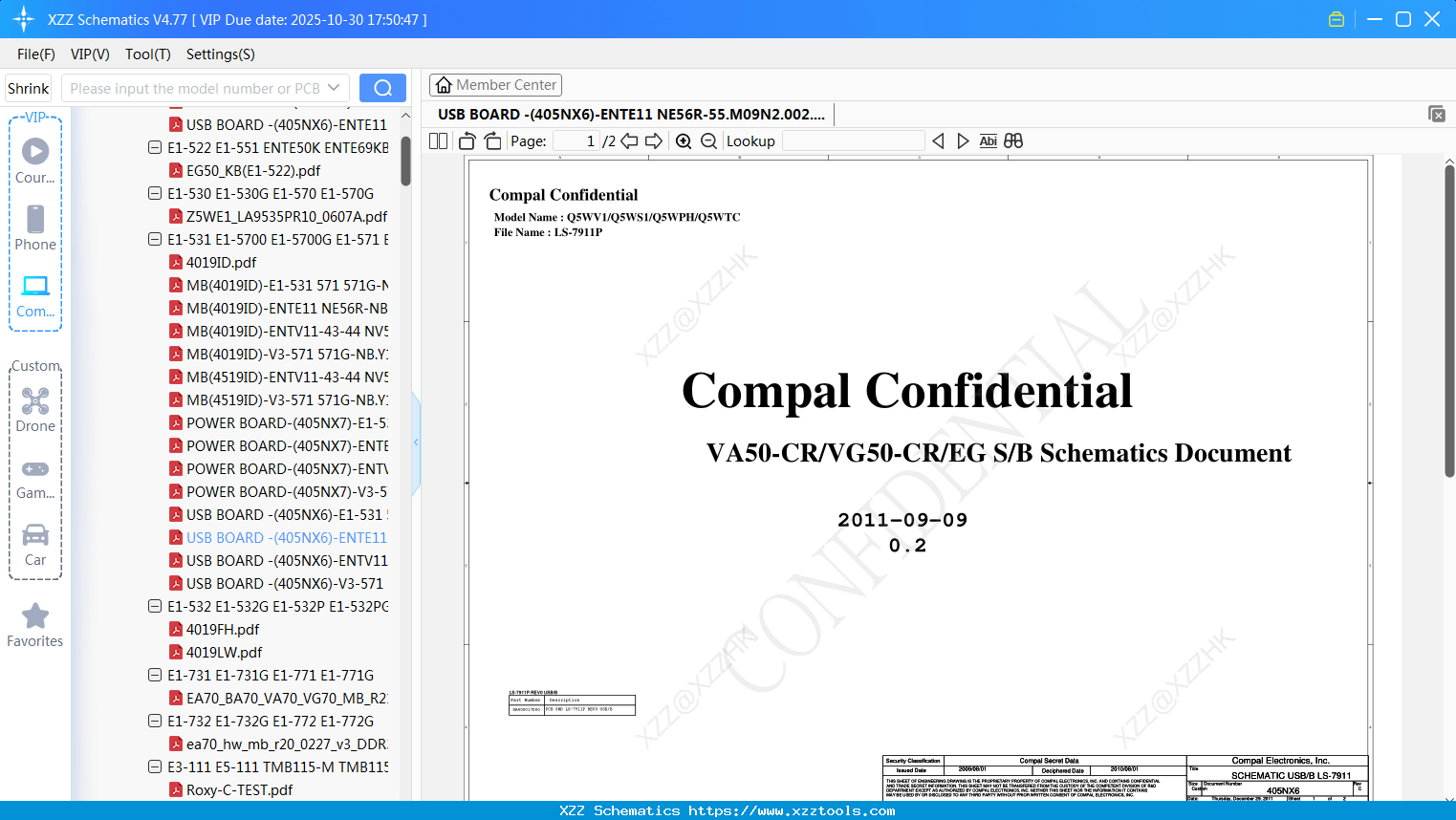Rotate the page counterclockwise
Viewport: 1456px width, 820px height.
pyautogui.click(x=467, y=140)
